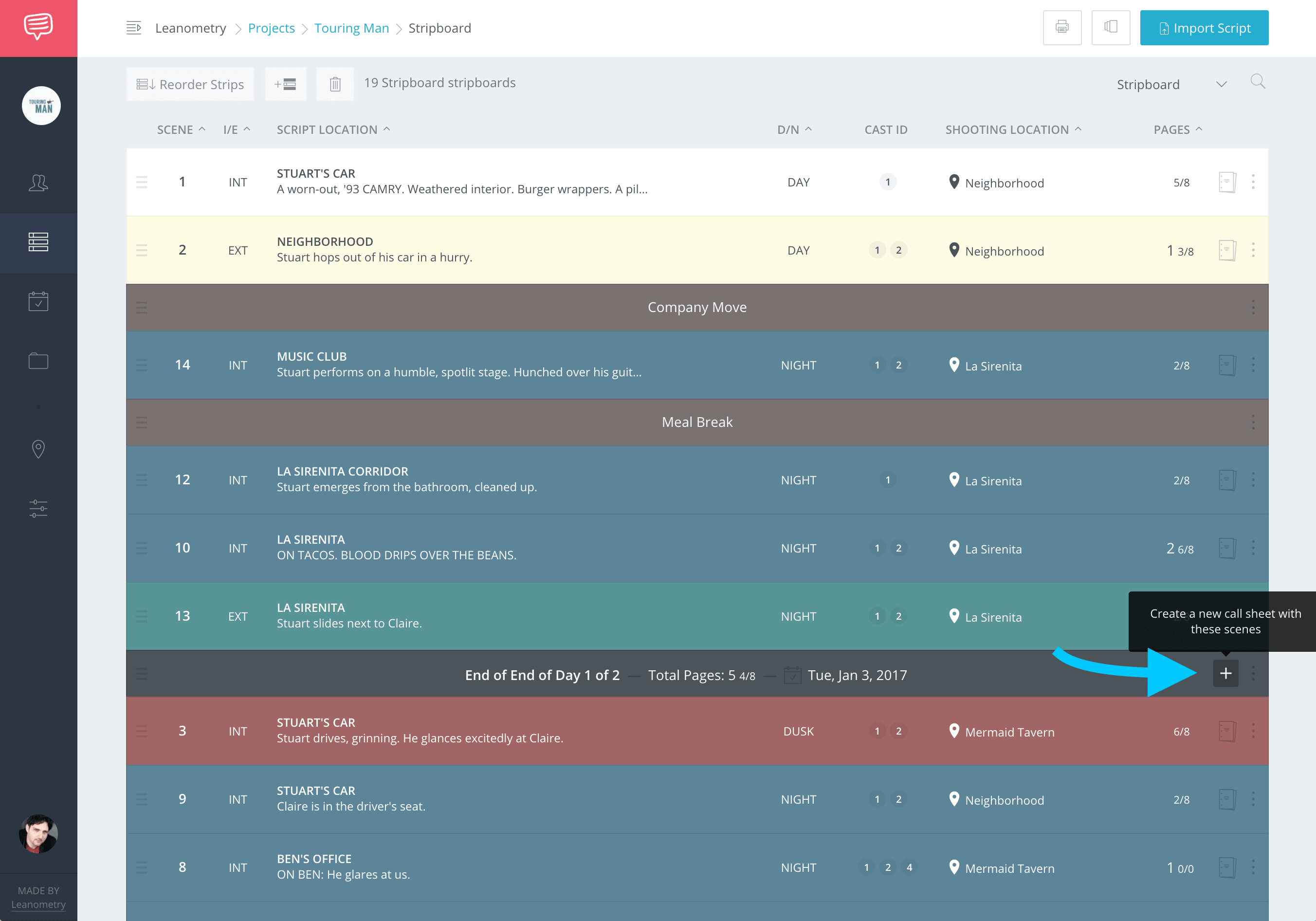Open the contacts sidebar icon
The width and height of the screenshot is (1316, 921).
38,184
